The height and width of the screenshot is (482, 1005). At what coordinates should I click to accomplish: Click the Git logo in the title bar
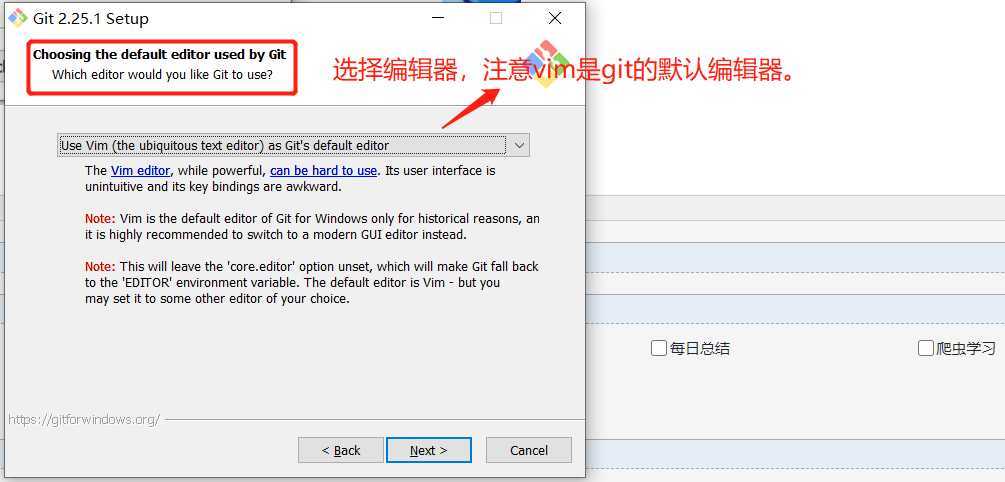click(x=17, y=18)
